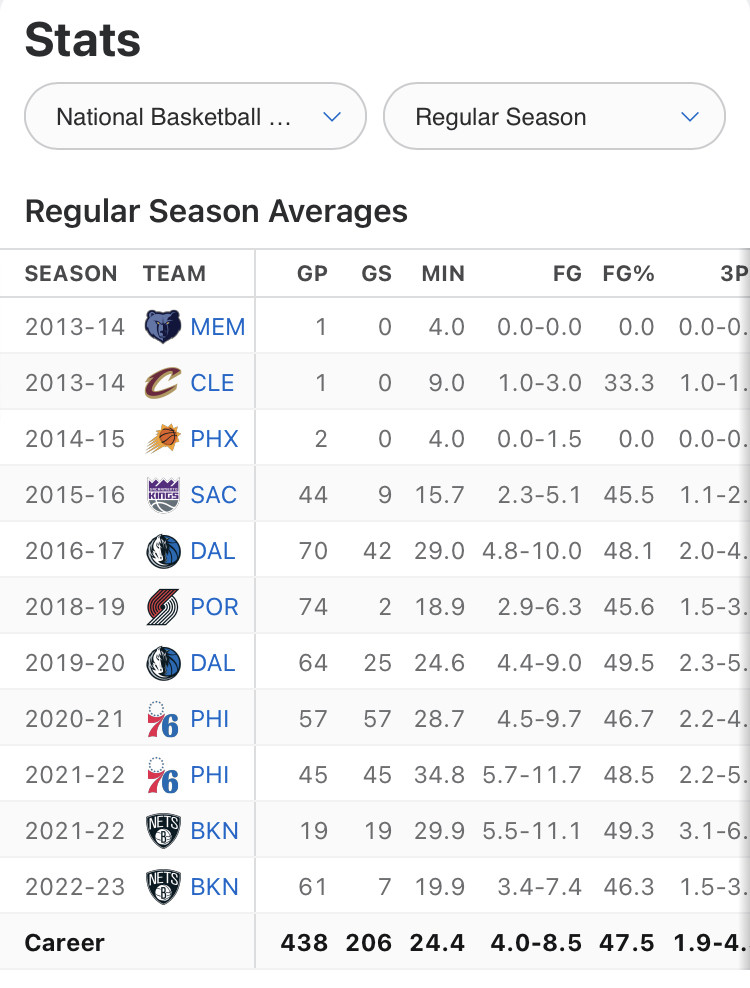Open the Regular Season dropdown
Image resolution: width=750 pixels, height=988 pixels.
(554, 117)
